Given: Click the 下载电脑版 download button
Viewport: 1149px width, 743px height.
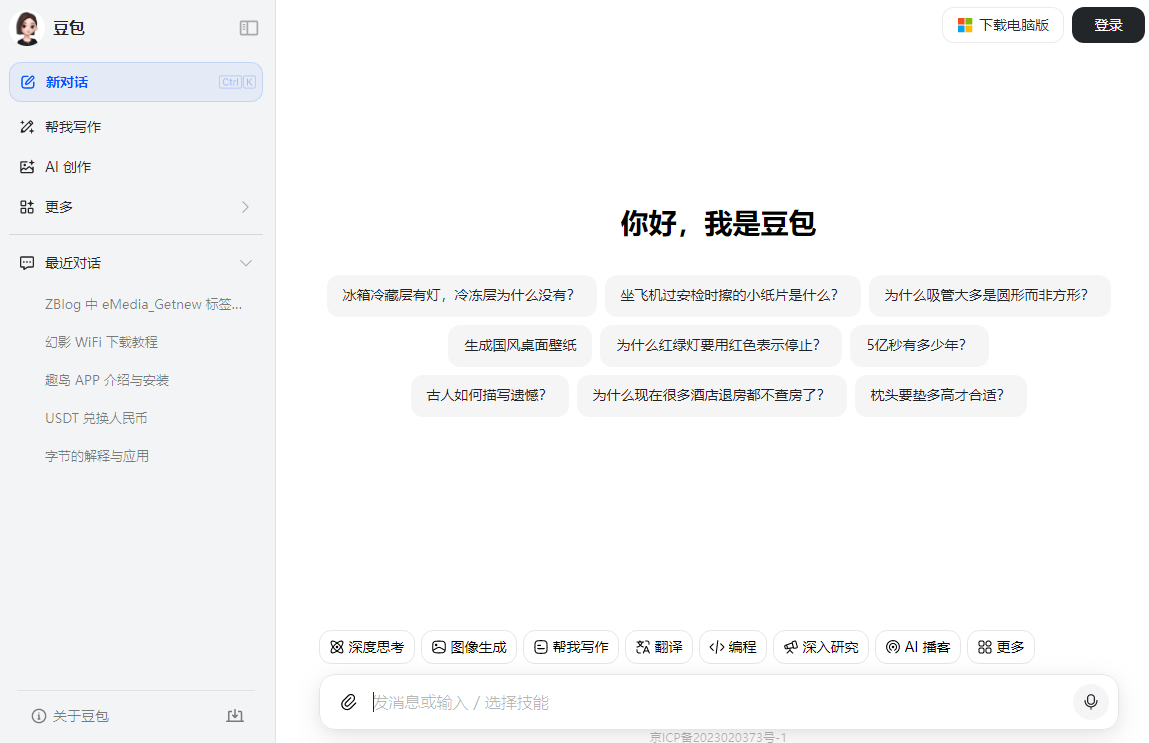Looking at the screenshot, I should tap(1002, 25).
